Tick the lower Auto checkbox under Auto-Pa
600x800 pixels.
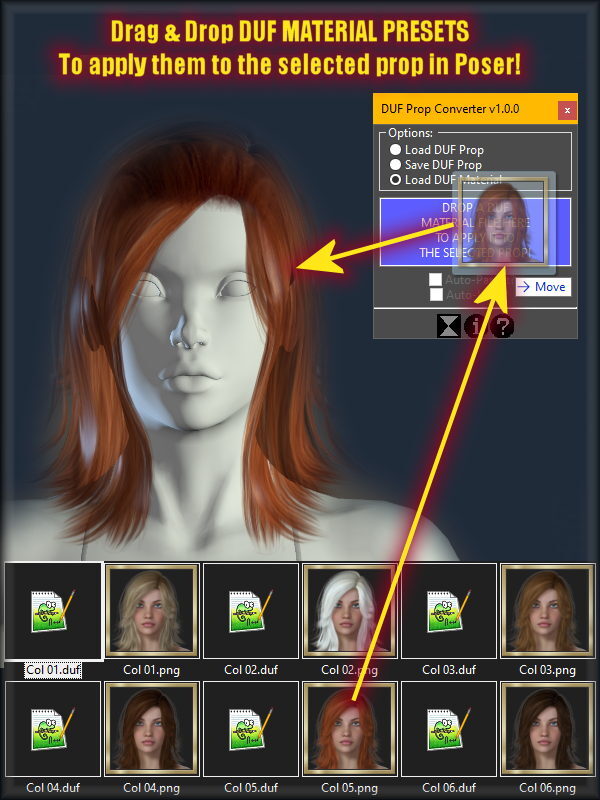436,294
